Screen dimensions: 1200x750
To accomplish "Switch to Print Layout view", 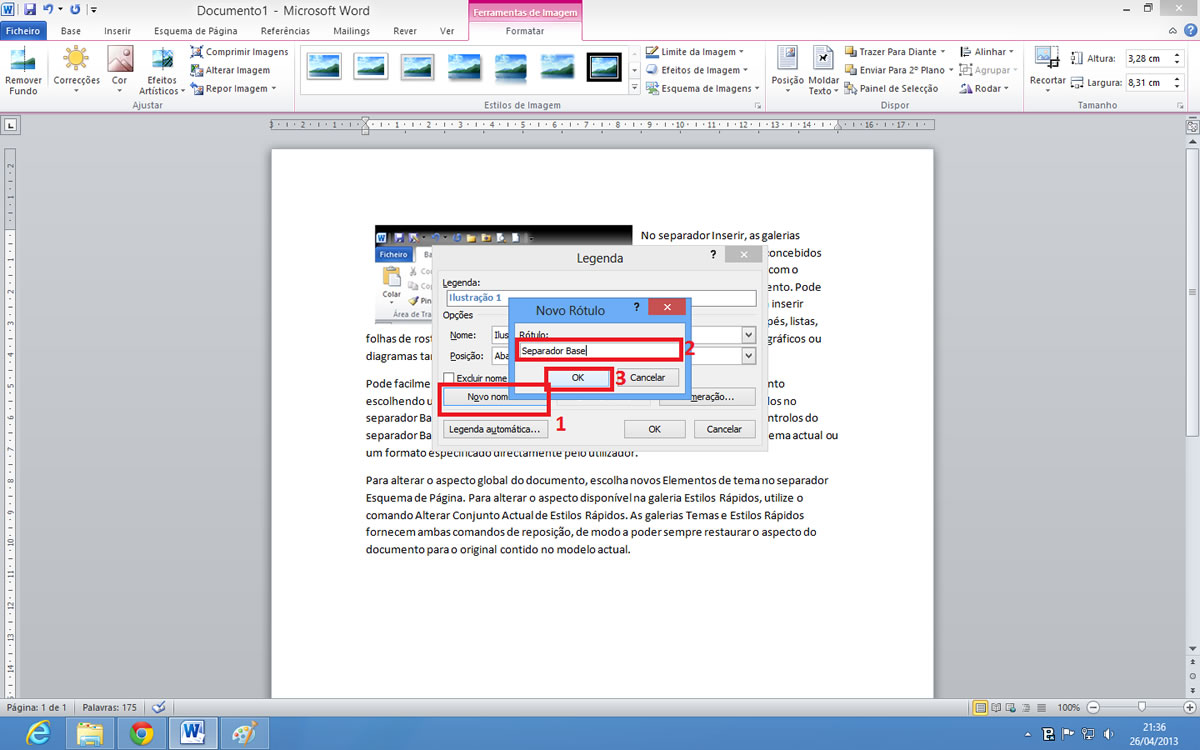I will click(980, 707).
